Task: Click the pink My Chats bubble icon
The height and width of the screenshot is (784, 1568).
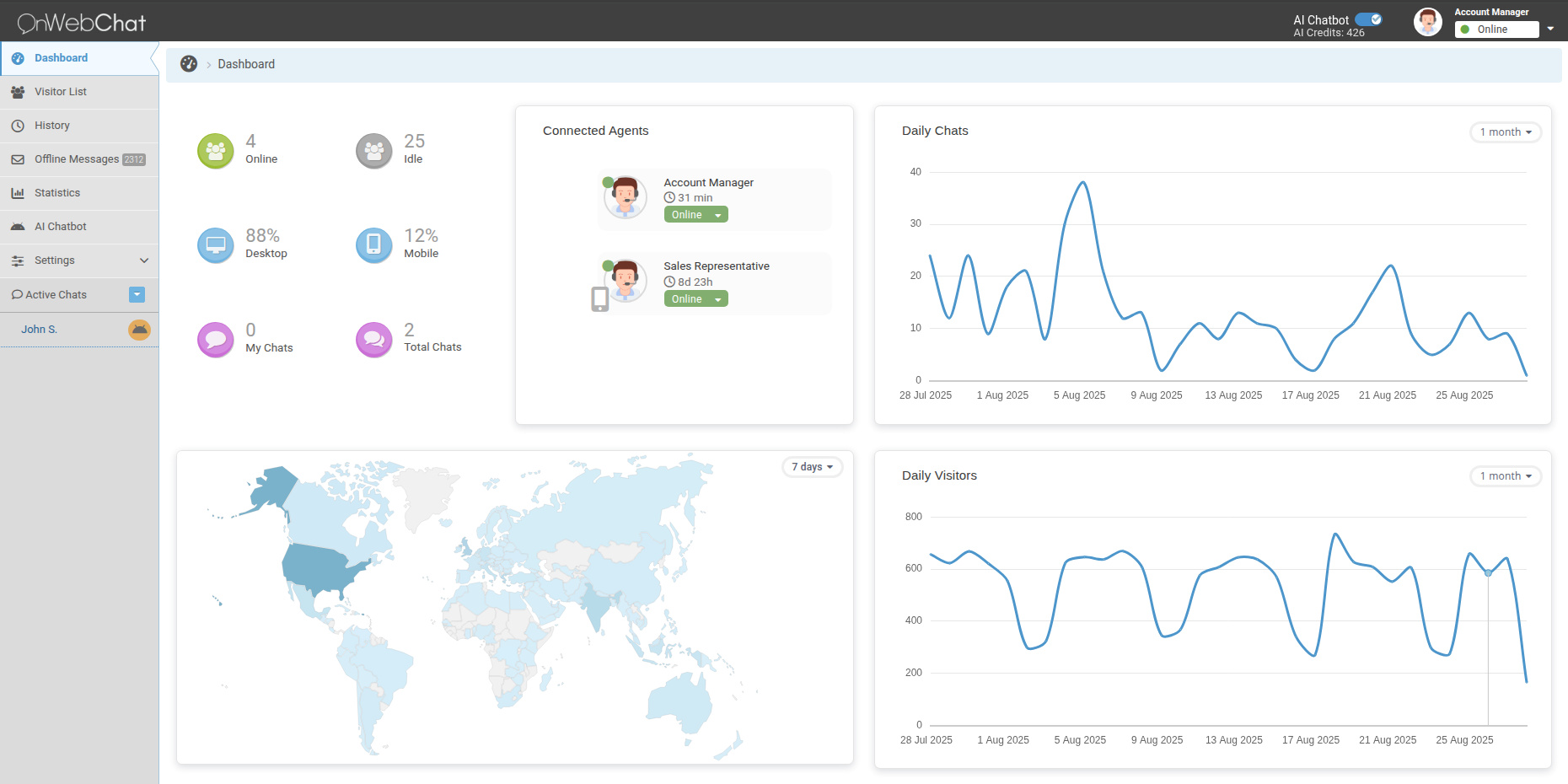Action: tap(215, 340)
